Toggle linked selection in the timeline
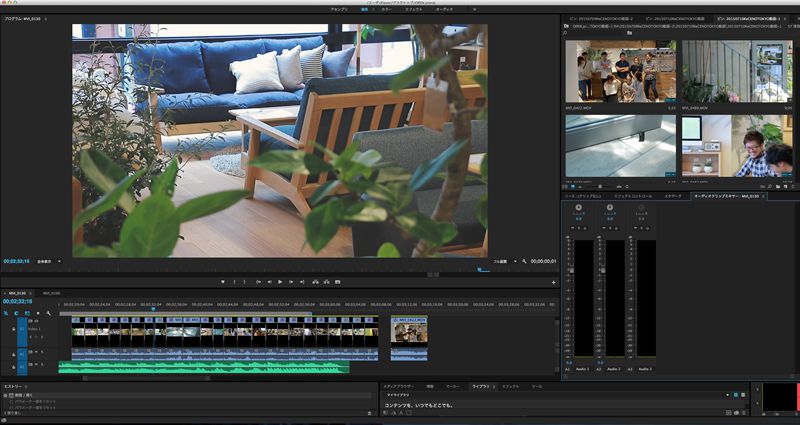The height and width of the screenshot is (425, 800). pyautogui.click(x=27, y=313)
